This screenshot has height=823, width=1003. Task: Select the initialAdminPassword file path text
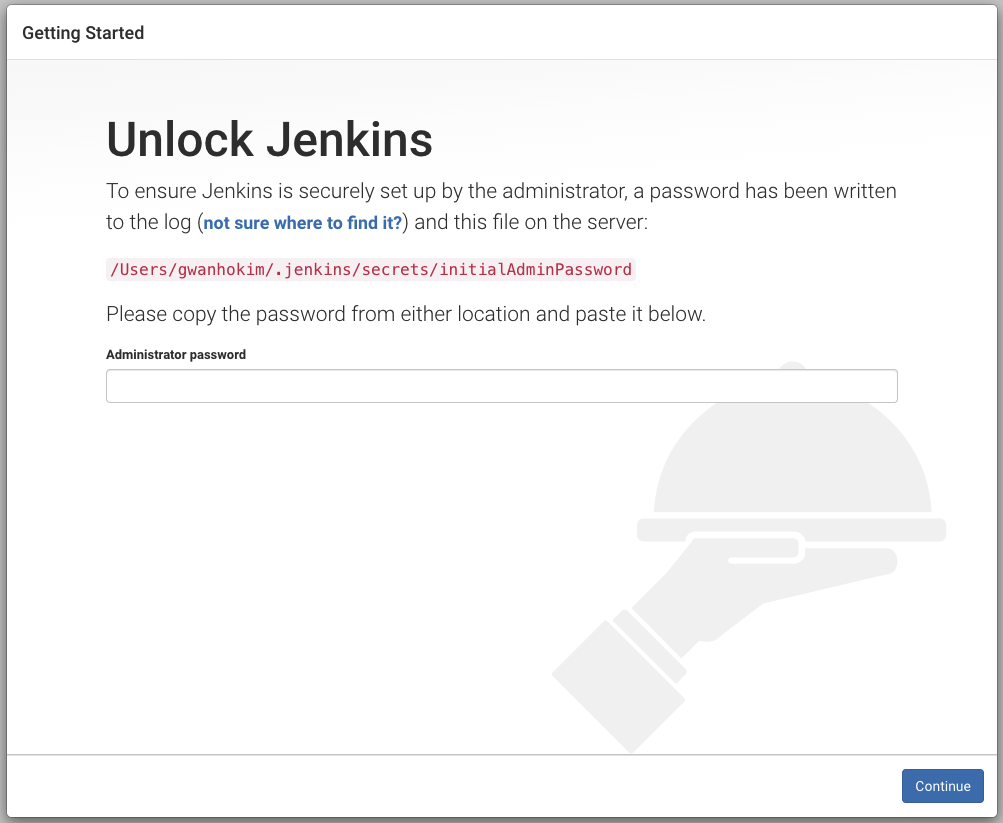pyautogui.click(x=371, y=269)
